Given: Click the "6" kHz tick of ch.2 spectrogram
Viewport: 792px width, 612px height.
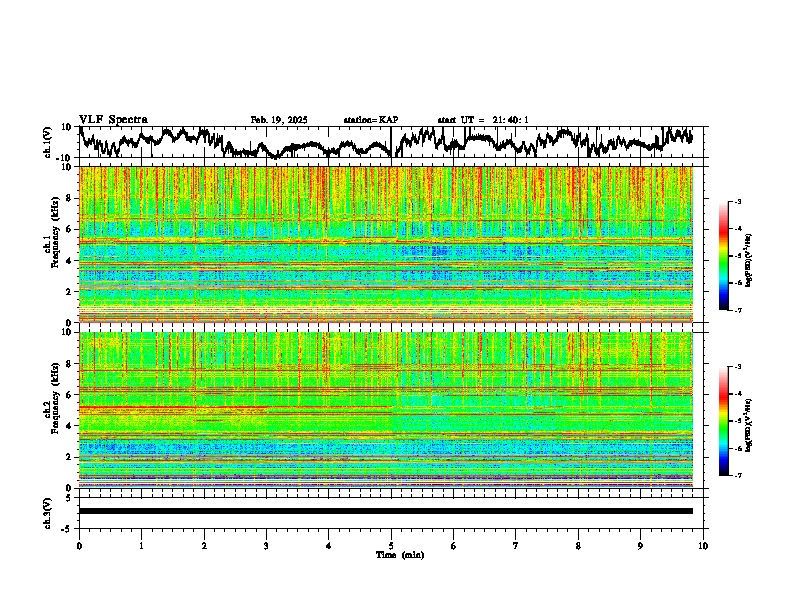Looking at the screenshot, I should (x=71, y=395).
